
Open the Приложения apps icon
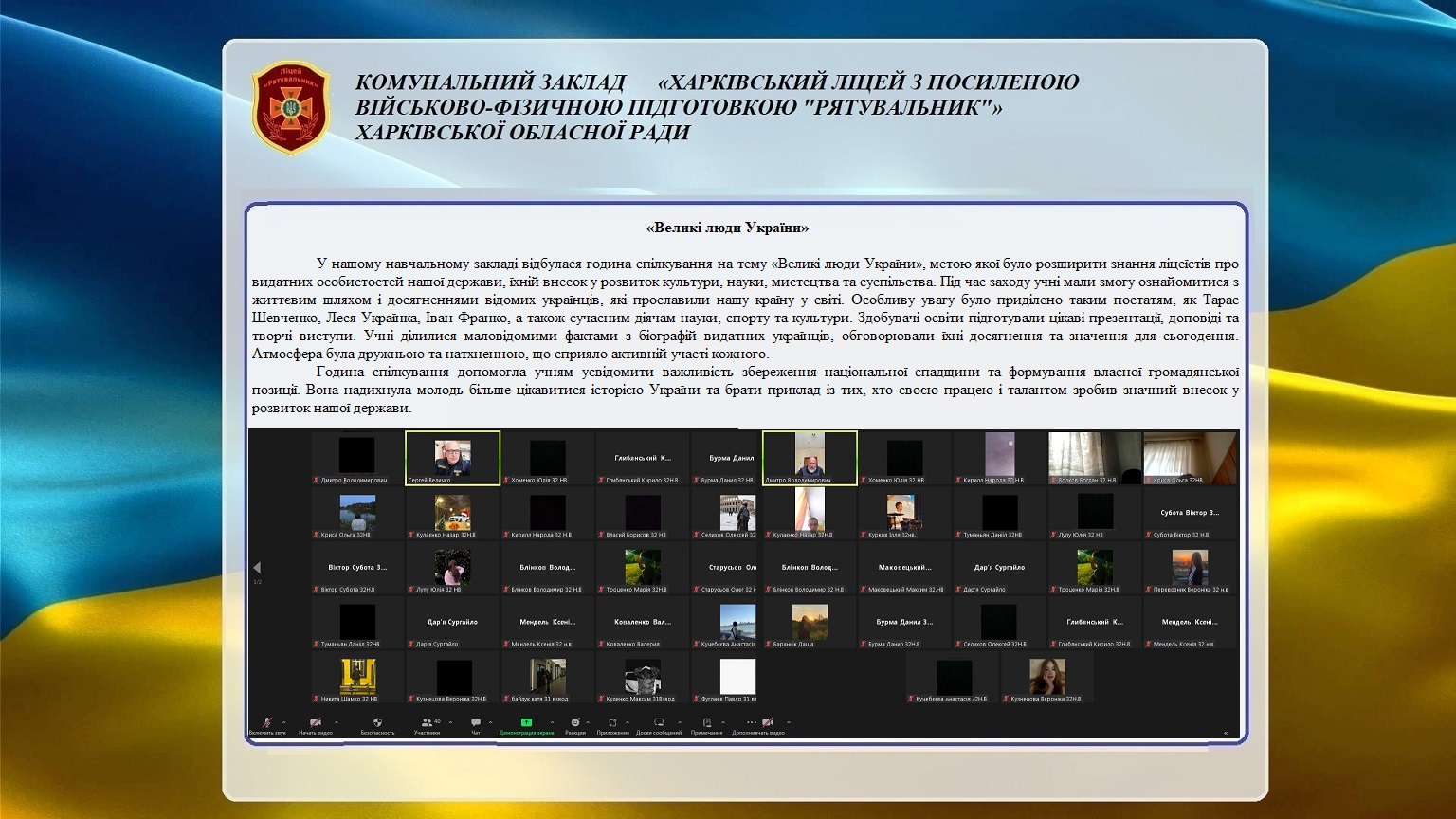click(x=612, y=724)
